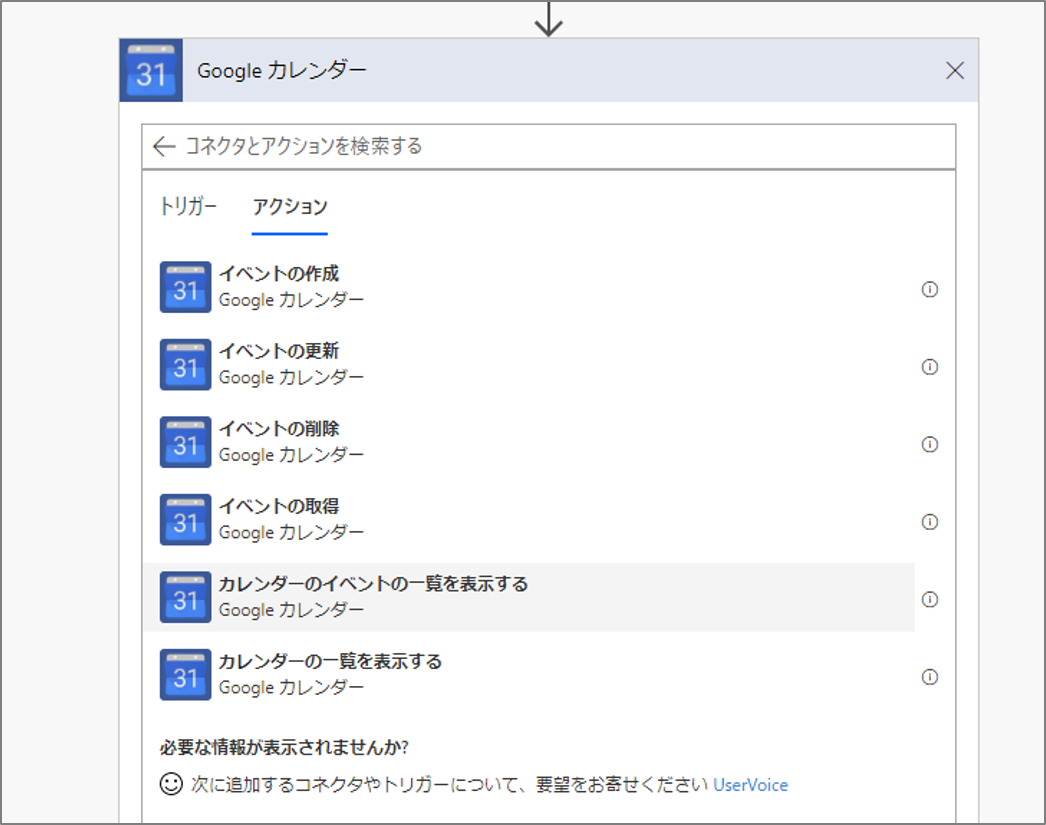1046x825 pixels.
Task: Show info for カレンダーの一覧を表示する action
Action: tap(929, 677)
